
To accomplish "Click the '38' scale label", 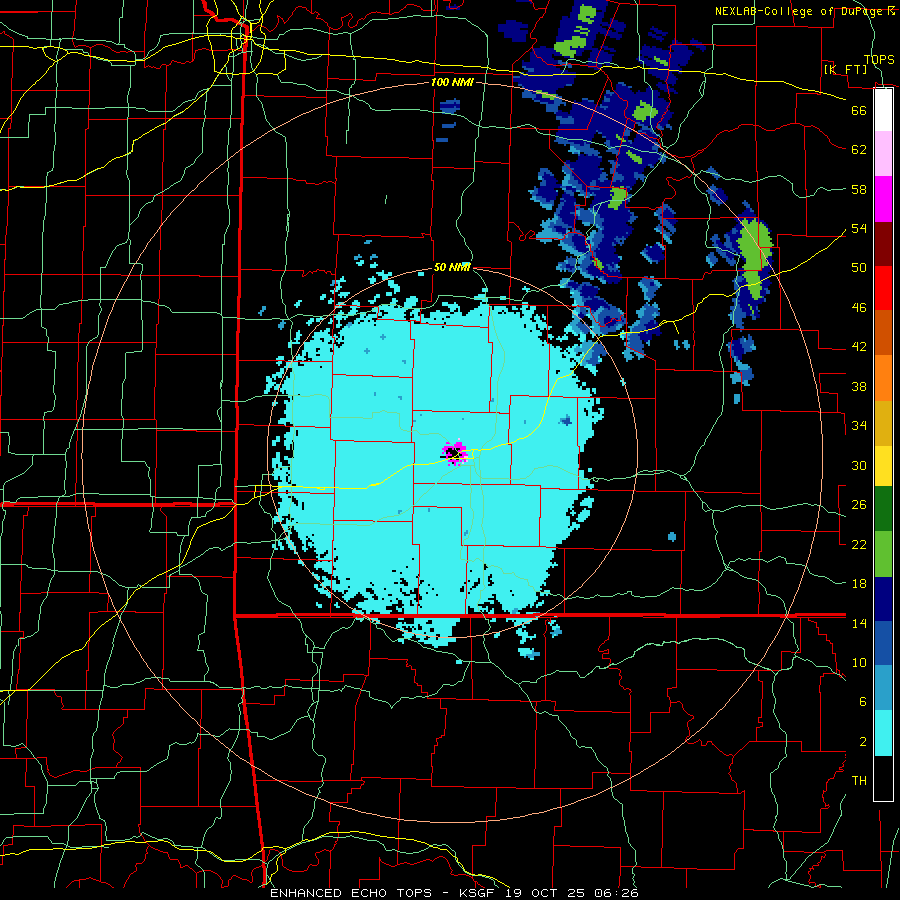I will pos(859,387).
